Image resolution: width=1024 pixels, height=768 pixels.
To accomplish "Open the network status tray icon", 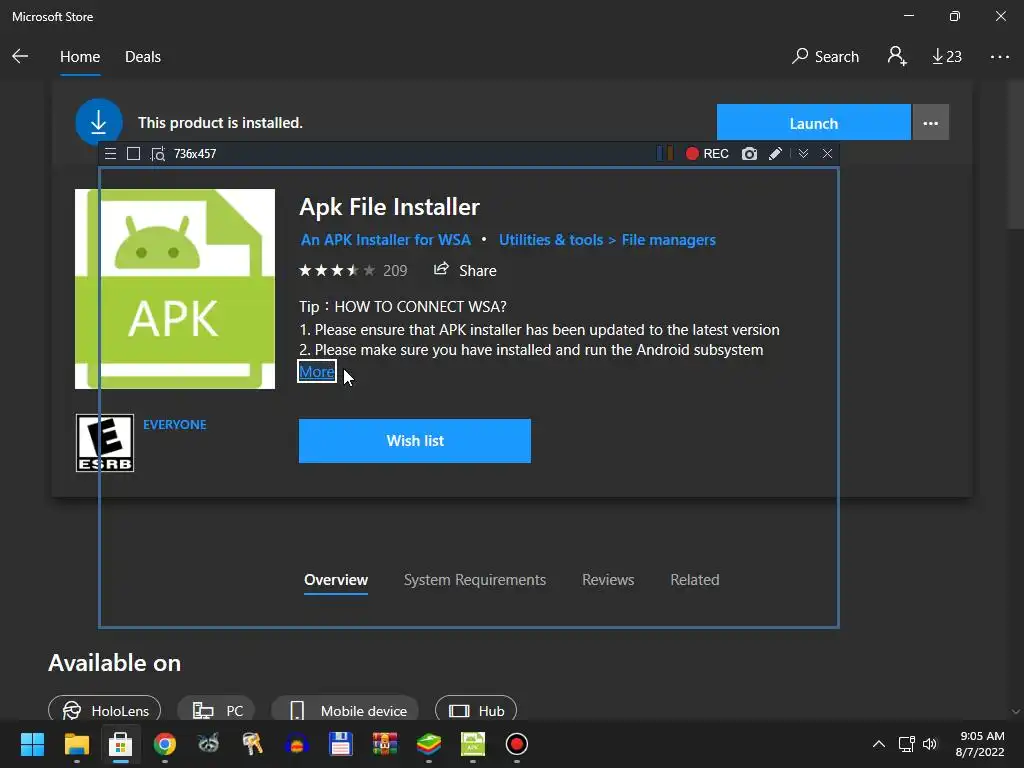I will (906, 744).
